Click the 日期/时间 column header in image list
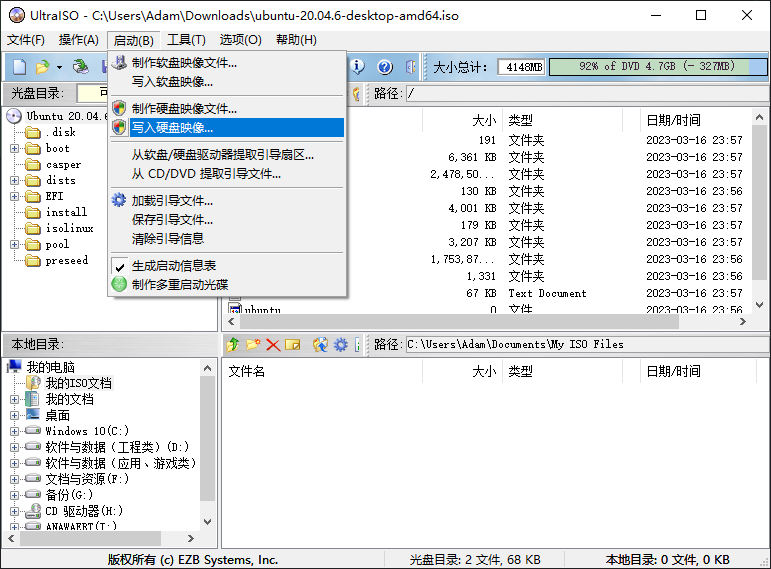The width and height of the screenshot is (771, 569). click(x=673, y=120)
